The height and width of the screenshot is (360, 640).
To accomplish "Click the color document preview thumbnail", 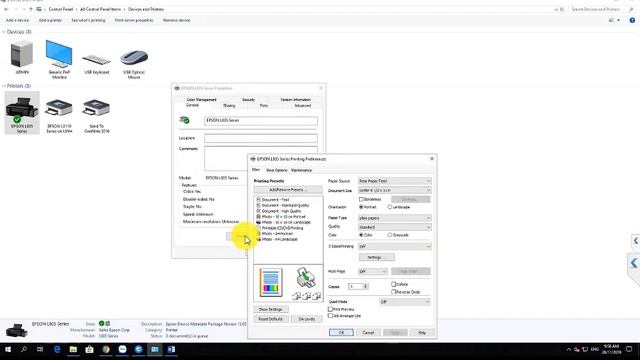I will coord(271,282).
